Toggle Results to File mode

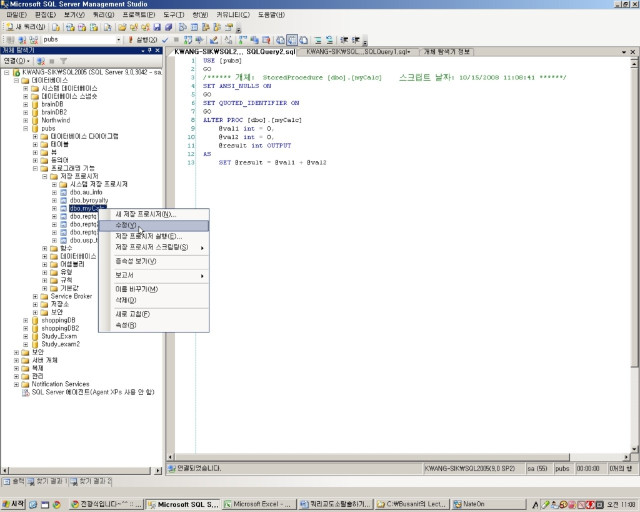303,40
